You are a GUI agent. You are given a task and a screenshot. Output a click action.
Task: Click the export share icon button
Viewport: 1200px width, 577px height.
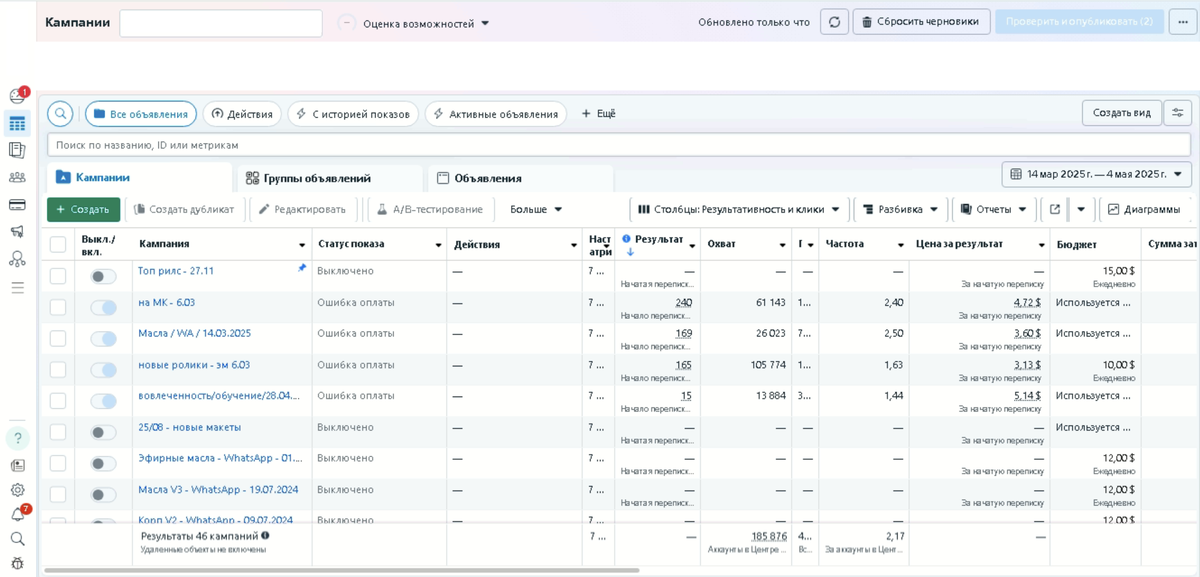pyautogui.click(x=1055, y=209)
